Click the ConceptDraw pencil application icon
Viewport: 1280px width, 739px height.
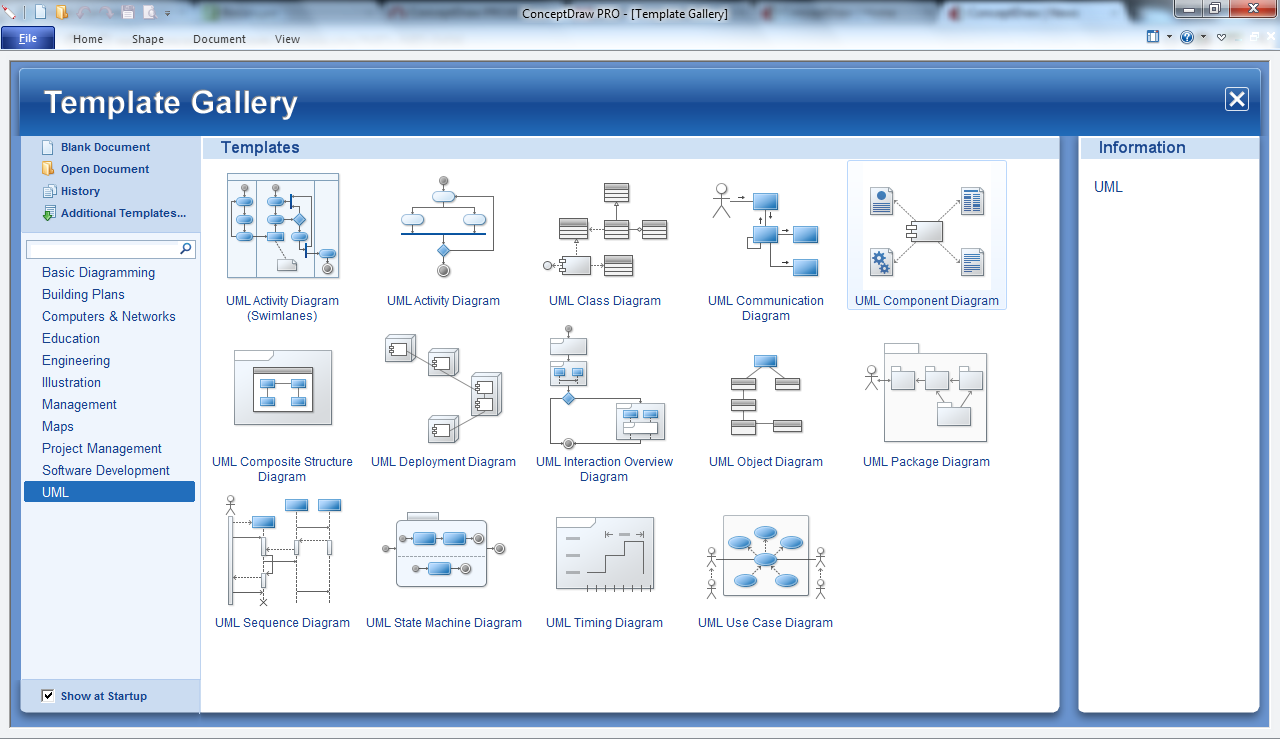[10, 13]
